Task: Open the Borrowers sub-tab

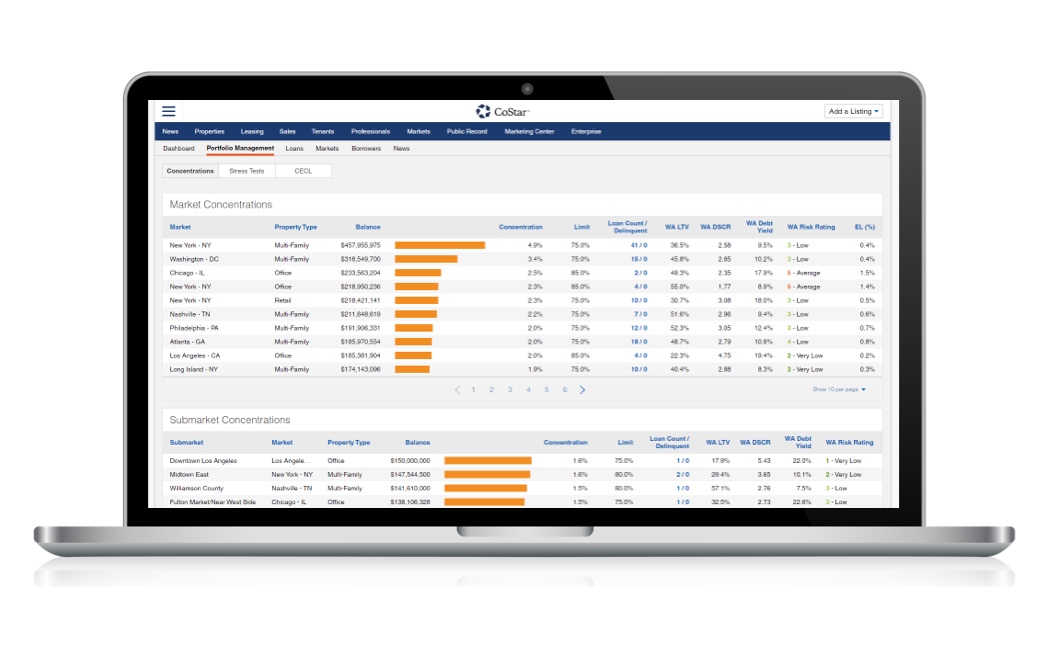Action: coord(366,148)
